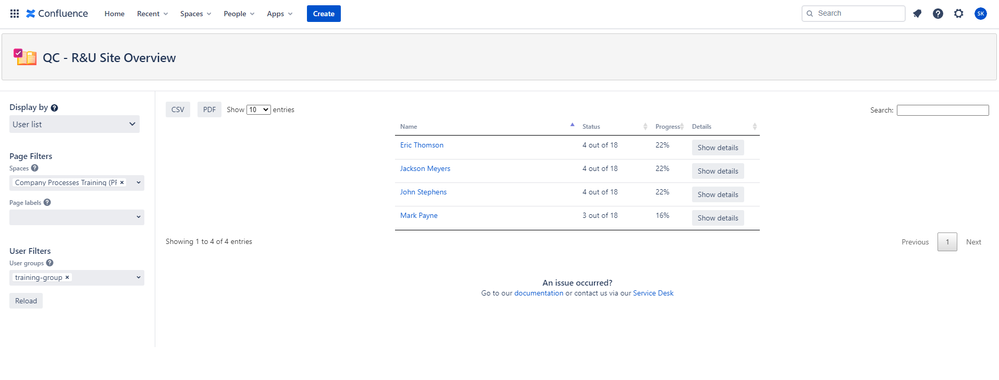Click Mark Payne's 16% progress value

663,216
